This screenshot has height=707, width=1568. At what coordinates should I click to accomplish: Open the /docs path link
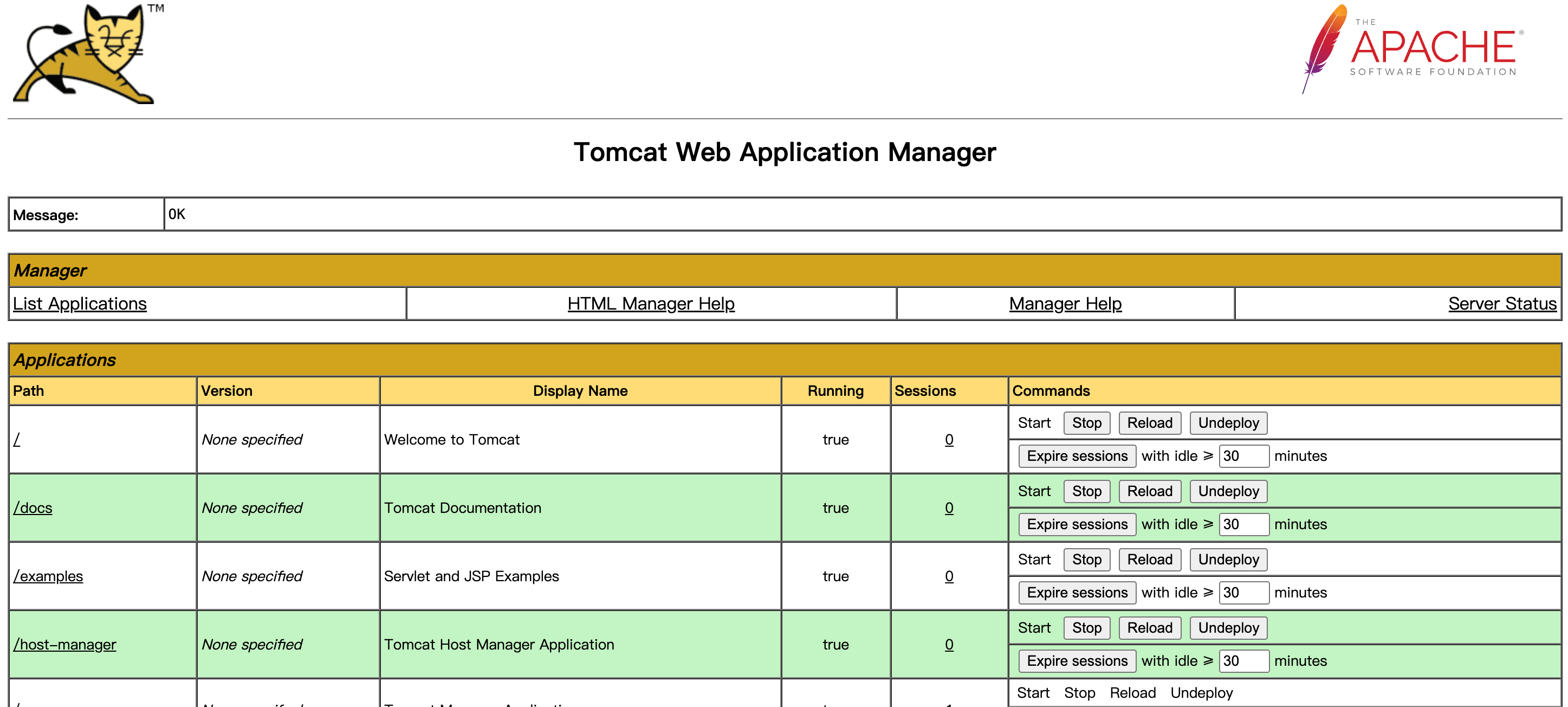(x=33, y=507)
